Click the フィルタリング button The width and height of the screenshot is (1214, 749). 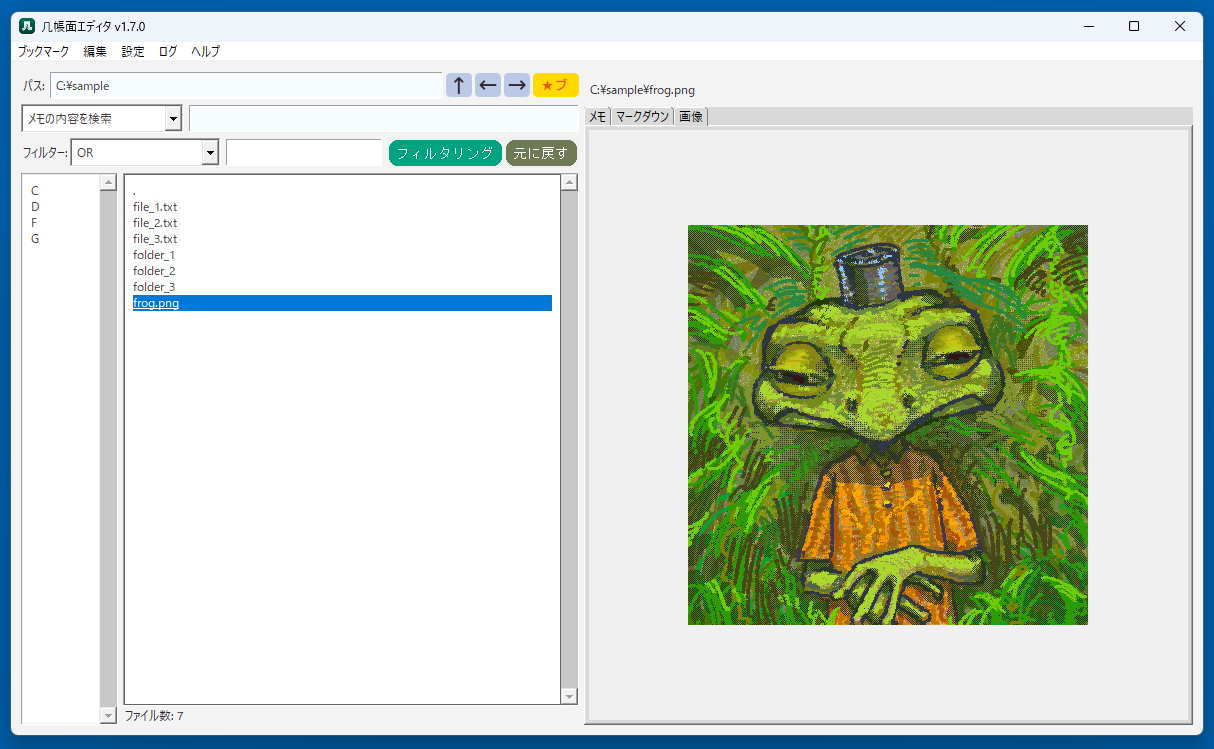(x=445, y=153)
